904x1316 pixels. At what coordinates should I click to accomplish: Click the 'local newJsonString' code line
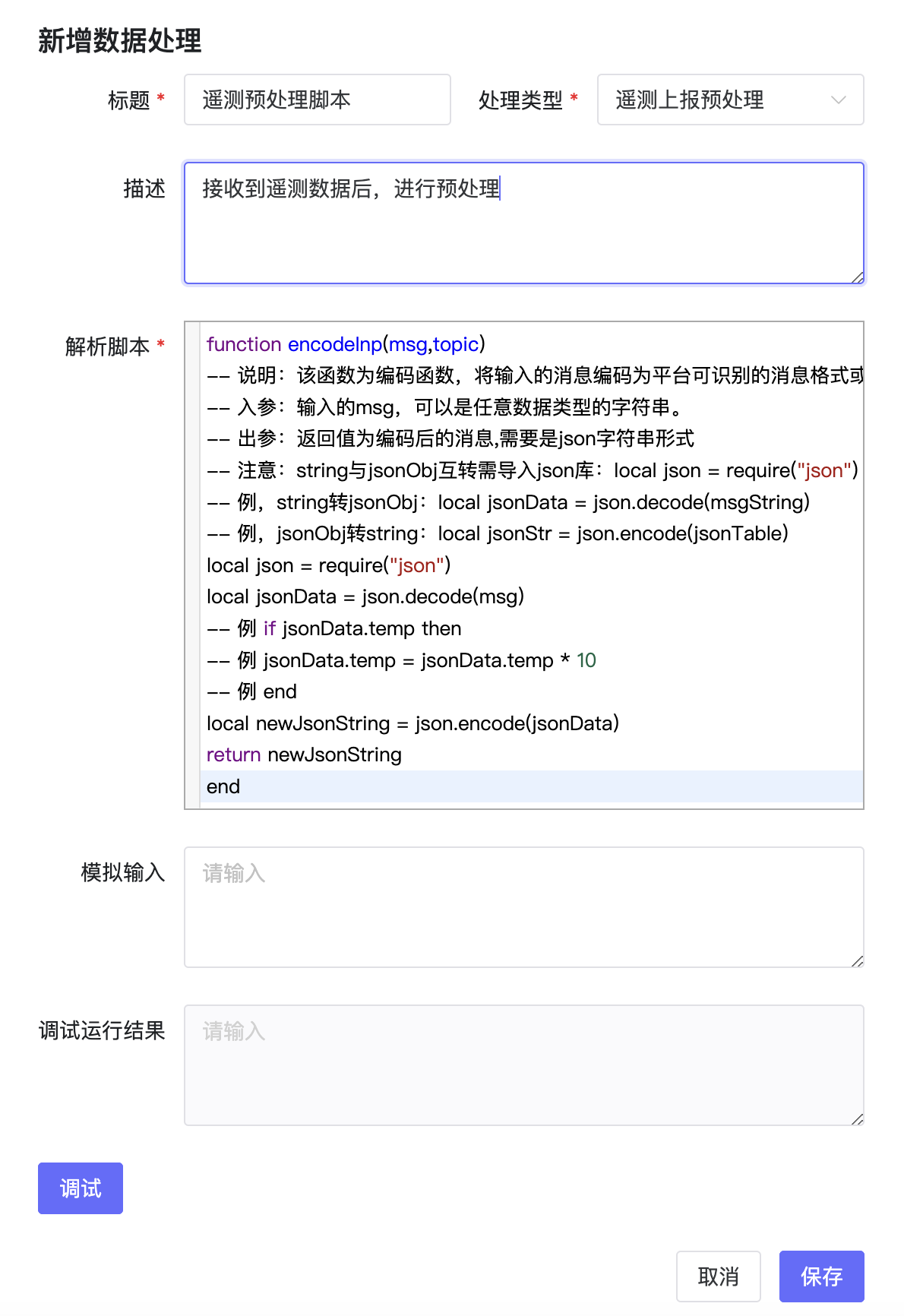(412, 723)
